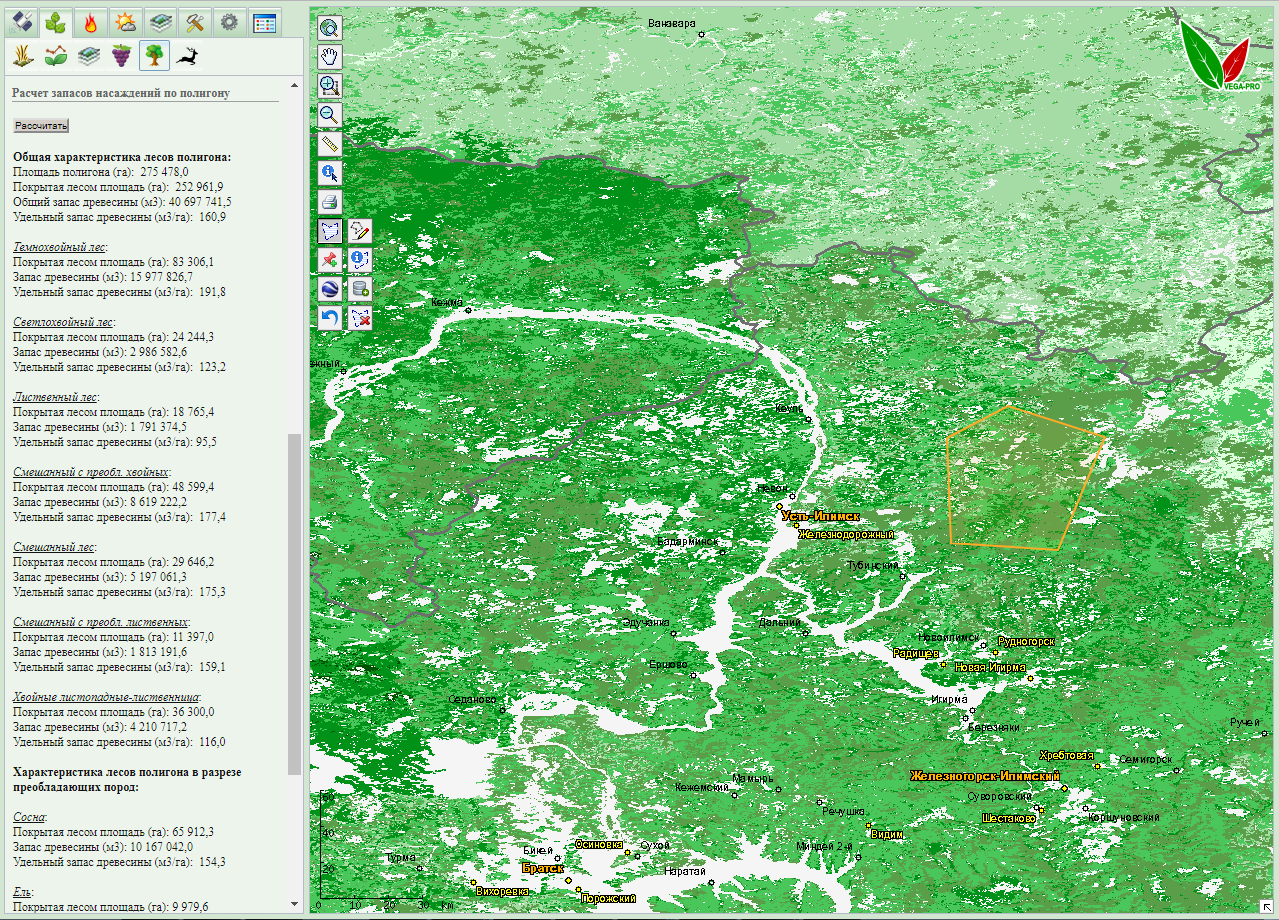The image size is (1279, 920).
Task: Click the delete polygon red X icon
Action: (360, 318)
